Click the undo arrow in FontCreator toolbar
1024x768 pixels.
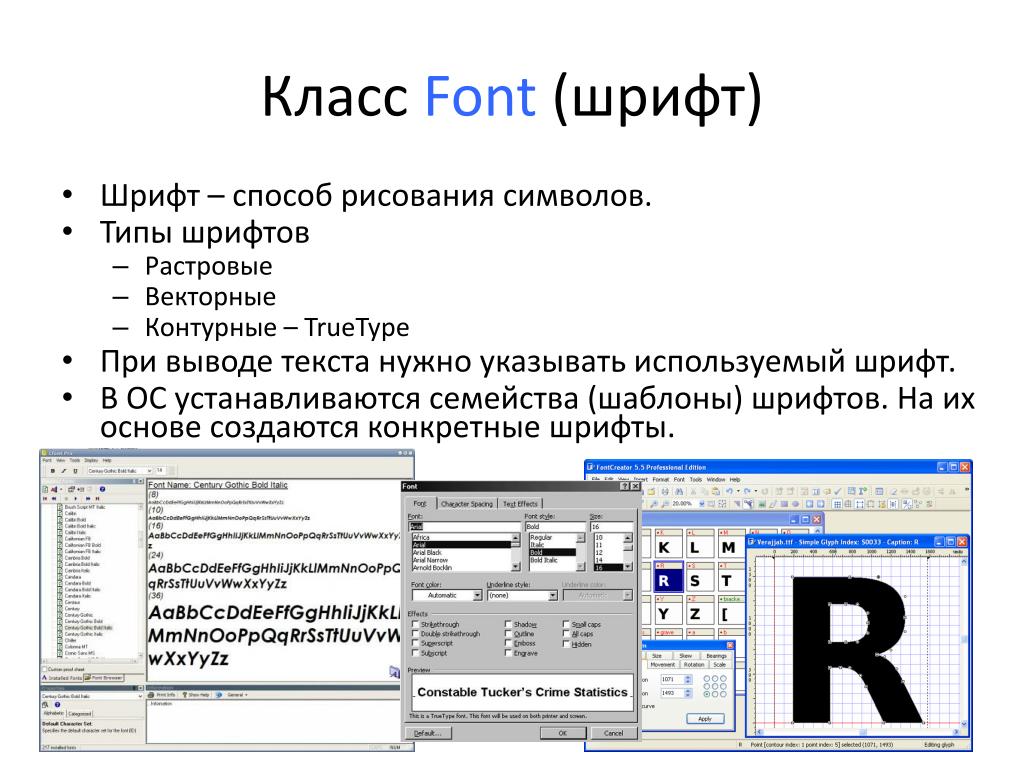click(x=729, y=491)
